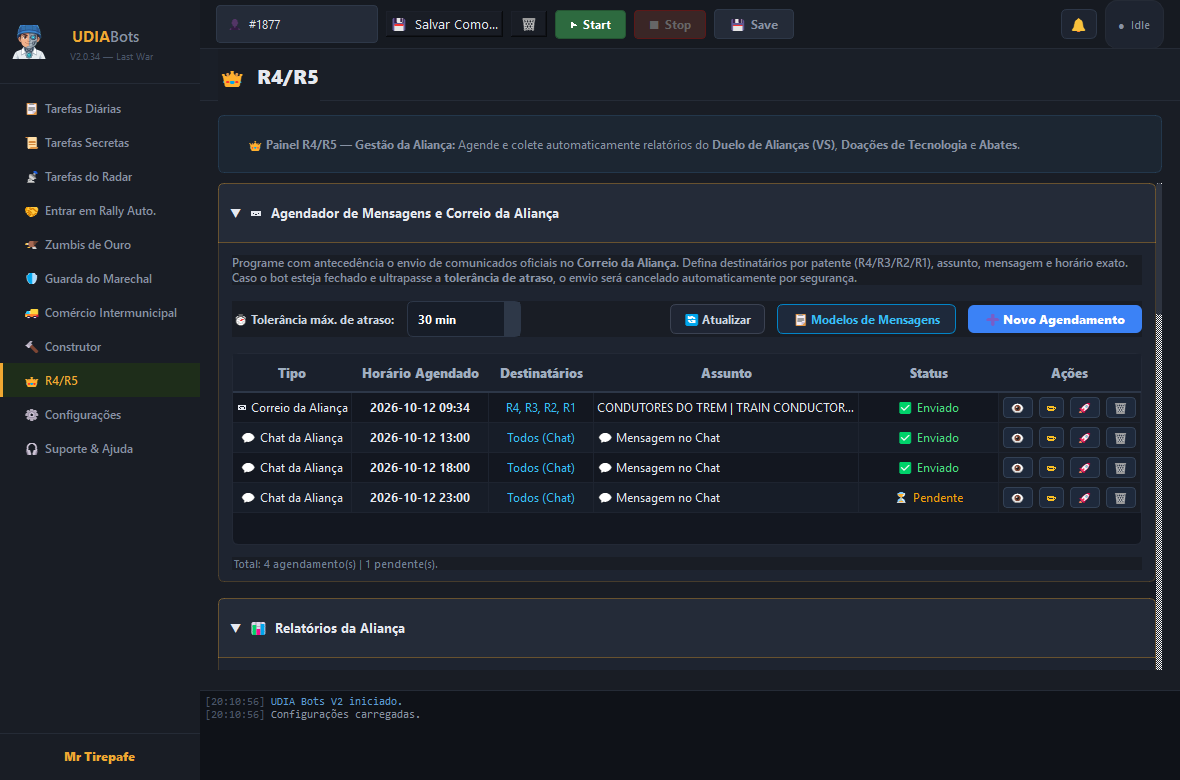Open Tarefas Diárias in the sidebar
The width and height of the screenshot is (1180, 780).
click(x=100, y=109)
